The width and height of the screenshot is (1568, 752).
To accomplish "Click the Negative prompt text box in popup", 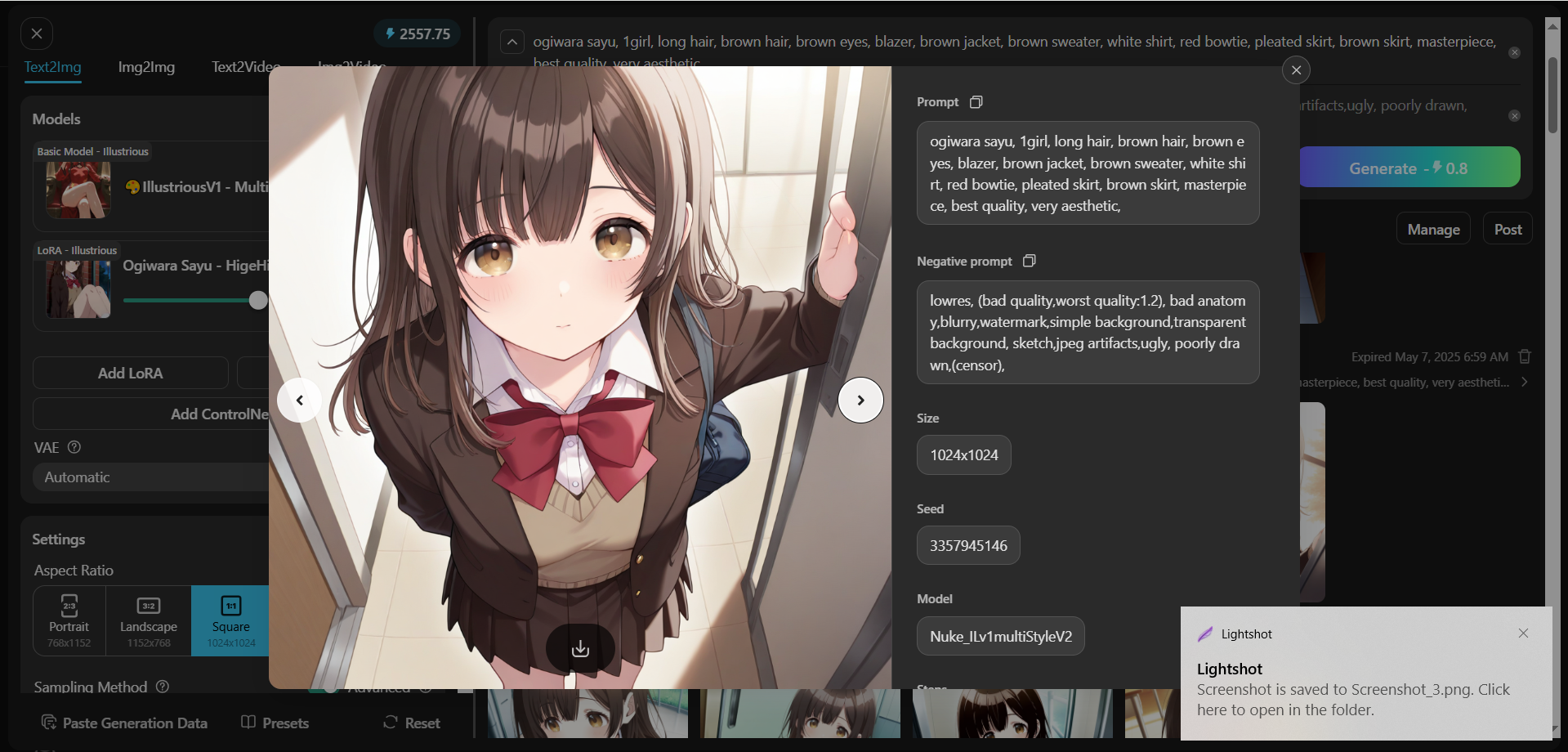I will tap(1088, 333).
